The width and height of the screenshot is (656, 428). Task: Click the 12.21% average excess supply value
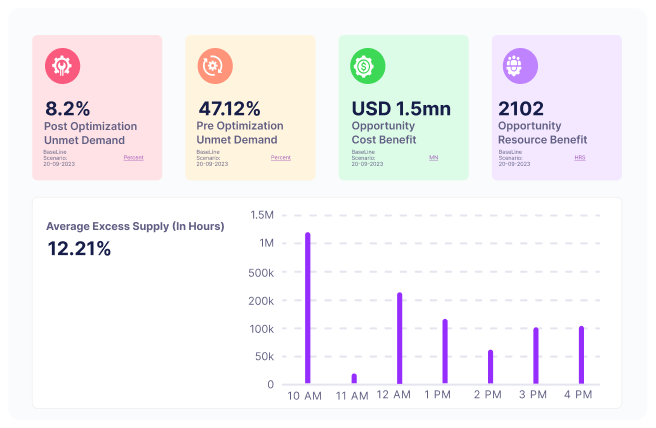(79, 249)
